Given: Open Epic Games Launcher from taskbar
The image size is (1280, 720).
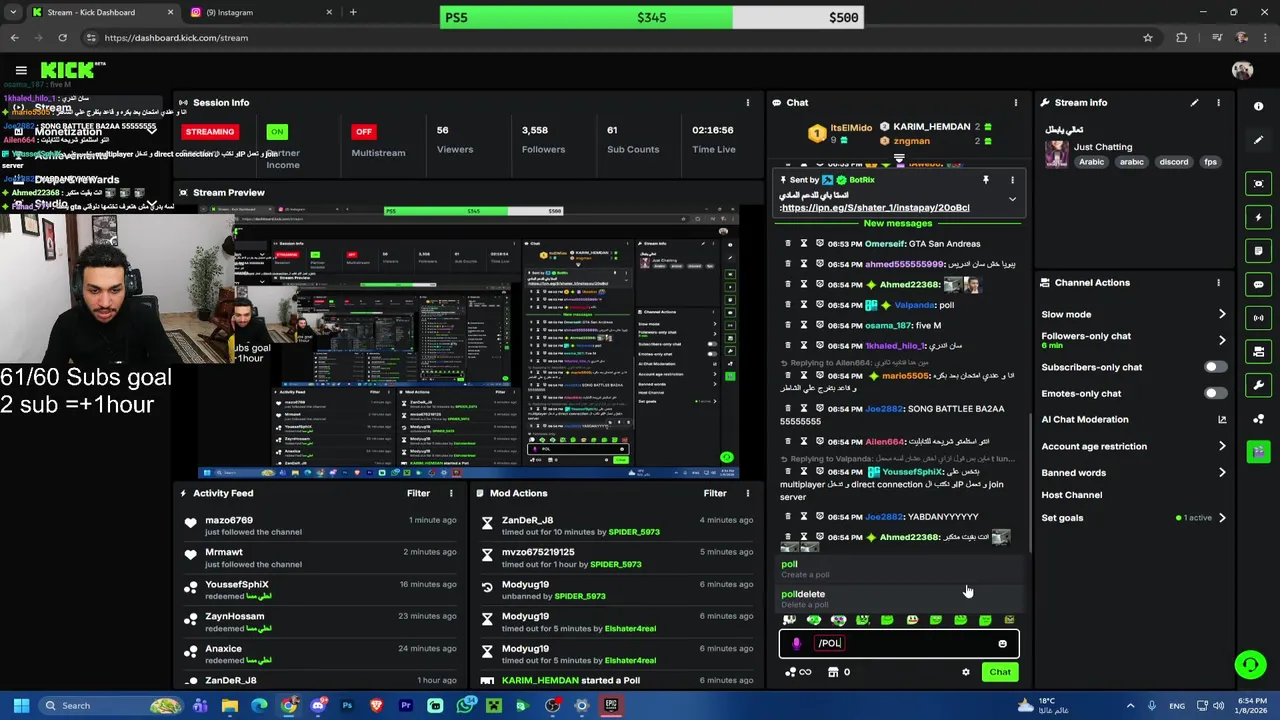Looking at the screenshot, I should [611, 706].
